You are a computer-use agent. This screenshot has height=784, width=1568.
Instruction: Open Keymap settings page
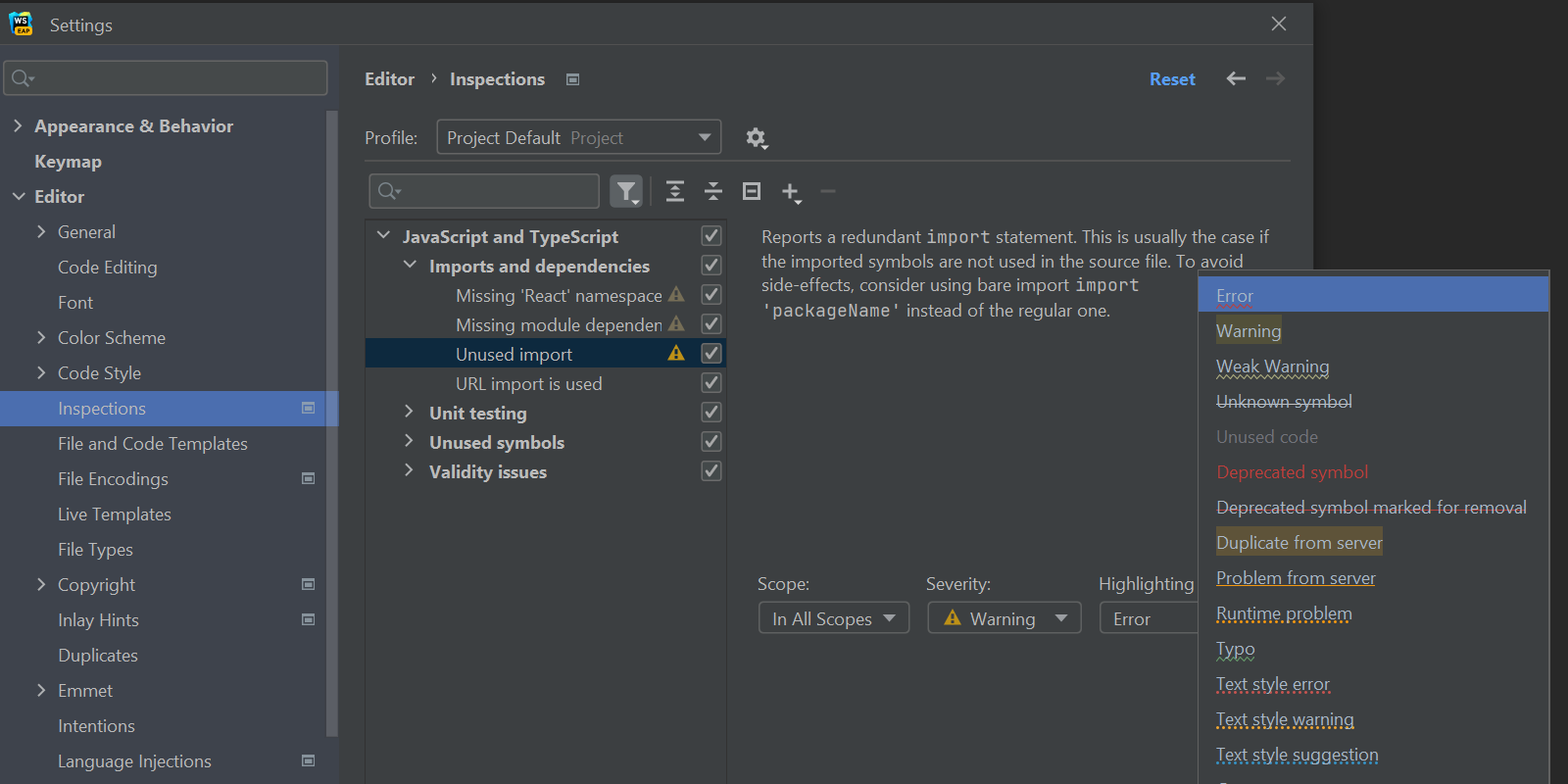pos(68,161)
